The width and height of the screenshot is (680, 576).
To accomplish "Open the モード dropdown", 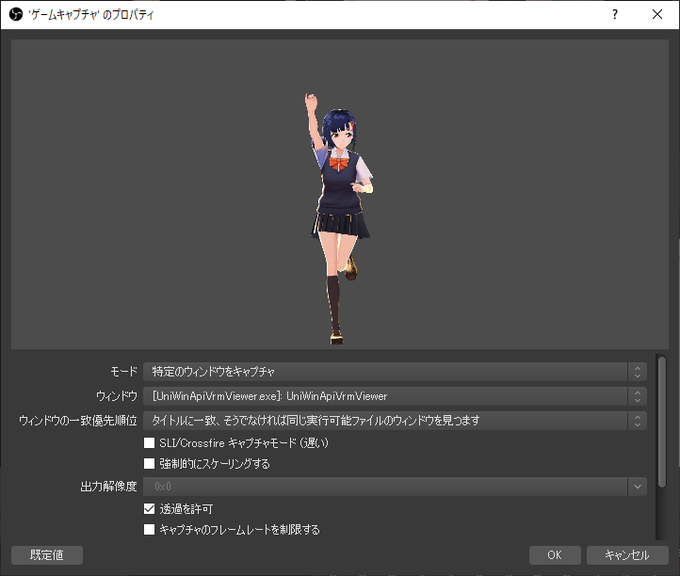I will tap(395, 372).
